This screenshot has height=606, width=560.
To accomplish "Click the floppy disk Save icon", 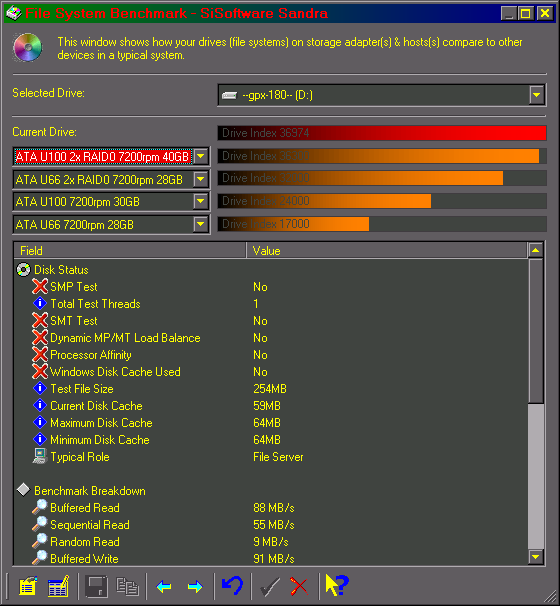I will [x=96, y=586].
